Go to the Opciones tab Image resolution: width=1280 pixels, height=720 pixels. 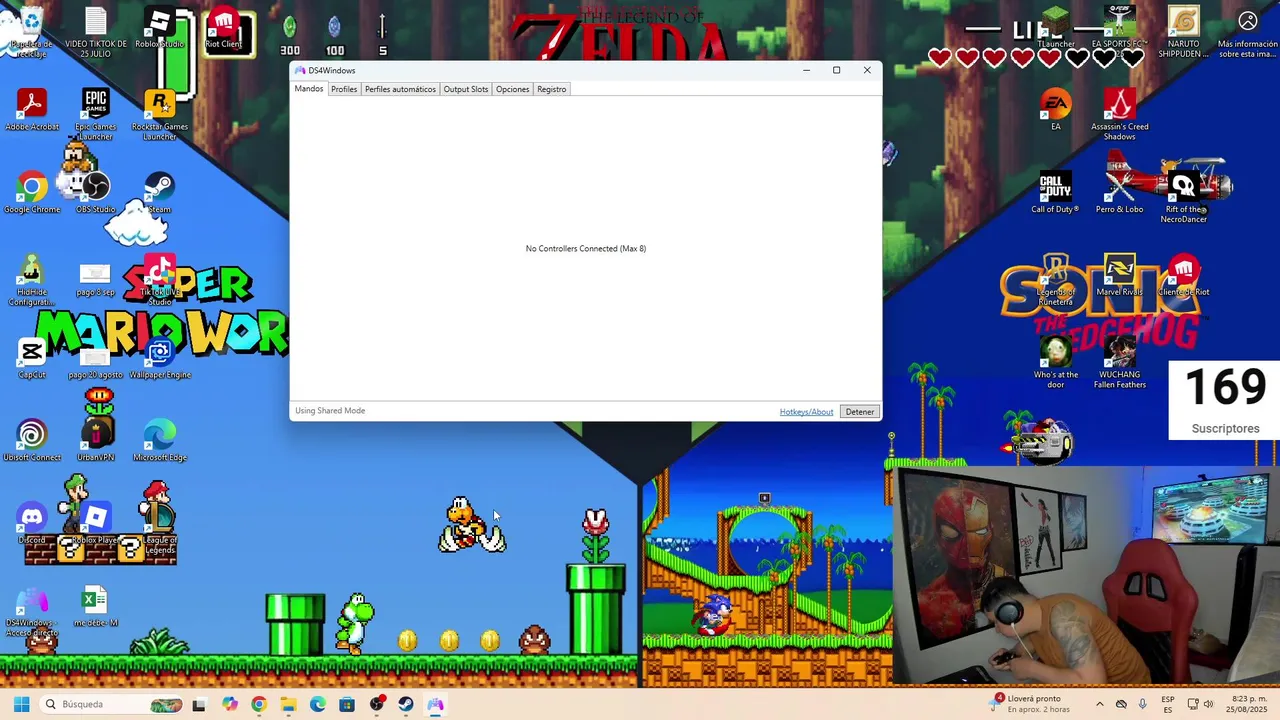pyautogui.click(x=513, y=89)
